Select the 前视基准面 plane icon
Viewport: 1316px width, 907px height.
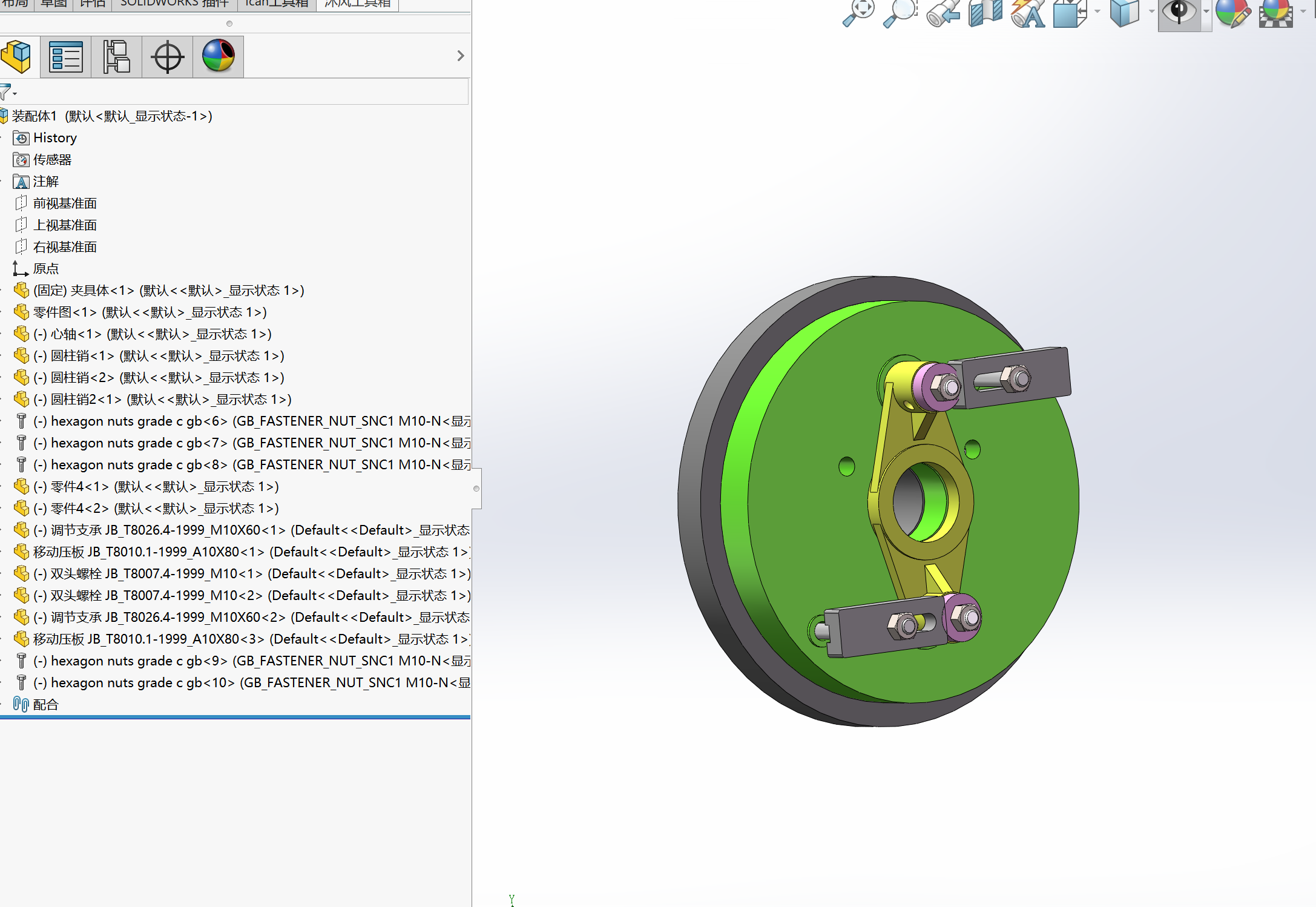point(21,203)
